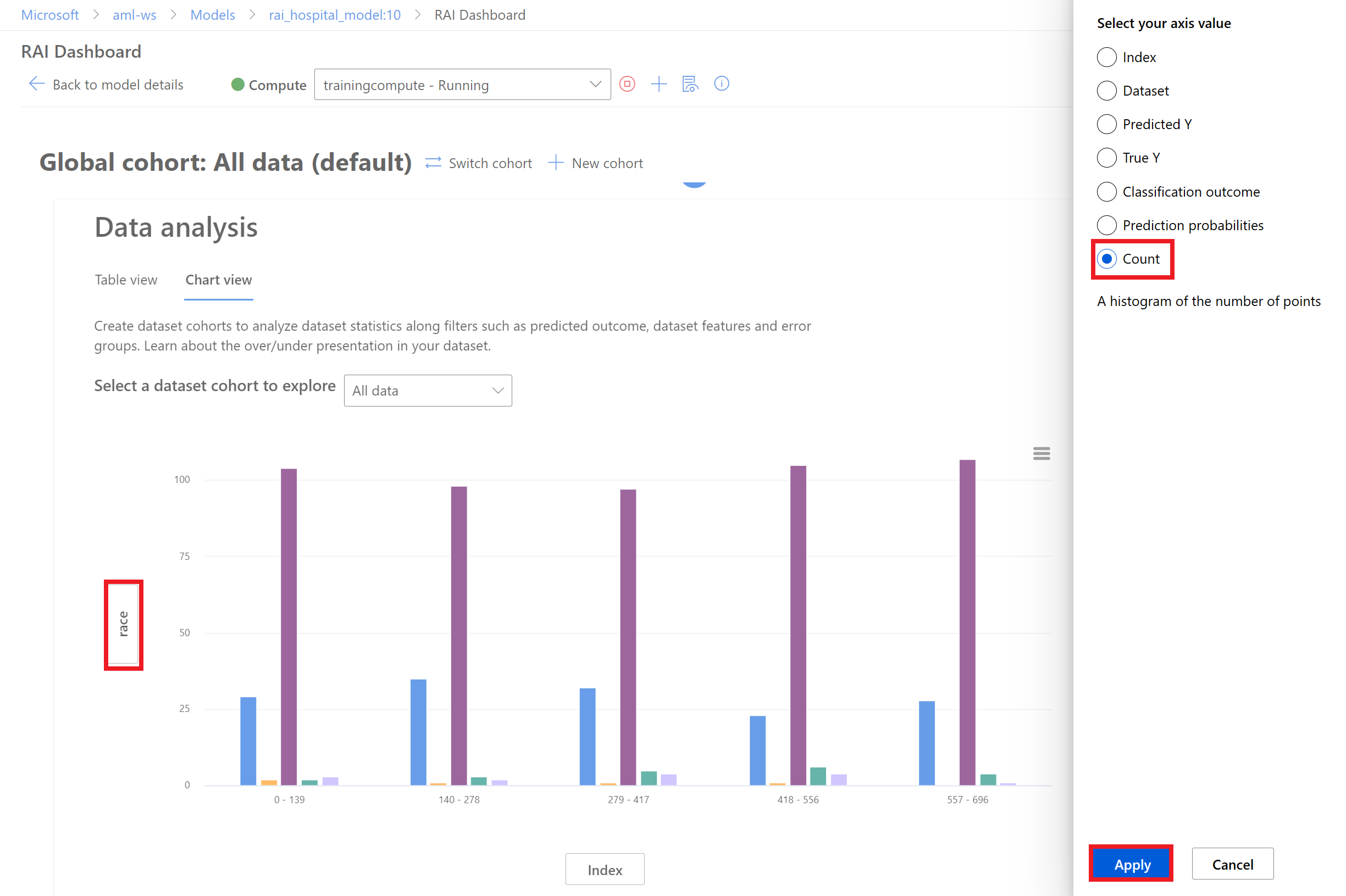
Task: Select the Count radio button
Action: click(x=1106, y=259)
